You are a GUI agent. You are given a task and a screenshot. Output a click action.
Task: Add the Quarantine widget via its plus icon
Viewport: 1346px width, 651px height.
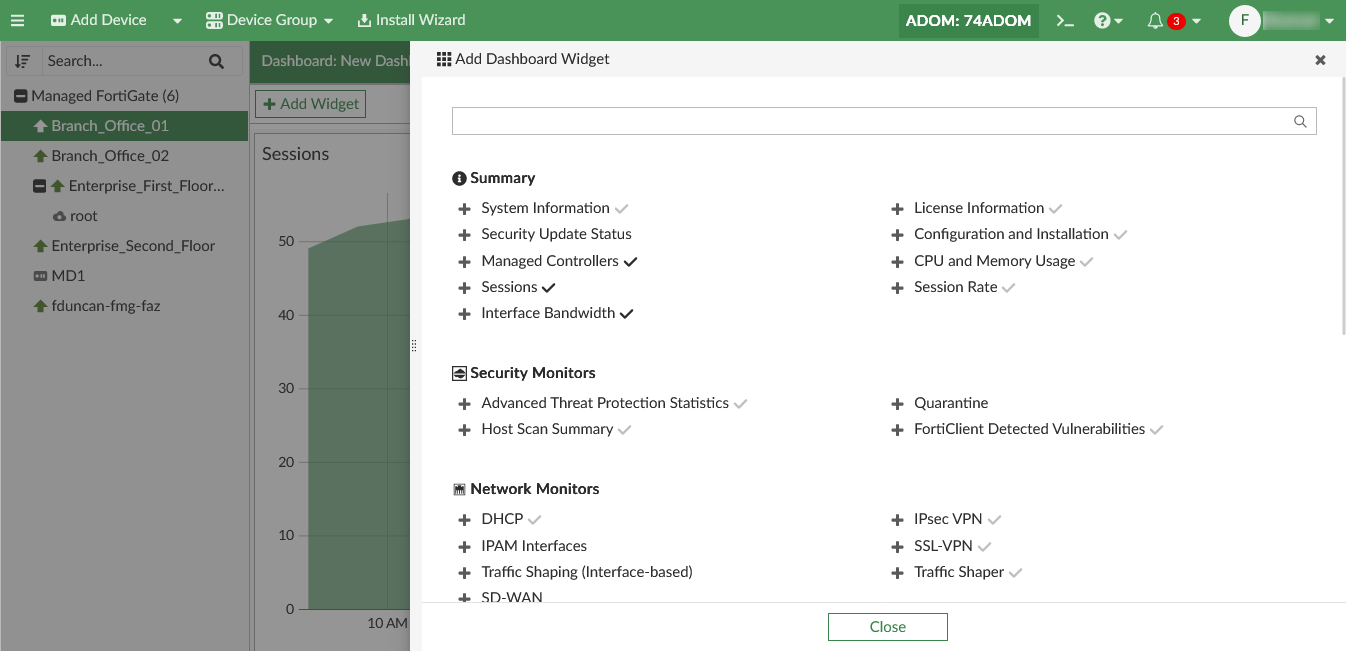coord(897,403)
